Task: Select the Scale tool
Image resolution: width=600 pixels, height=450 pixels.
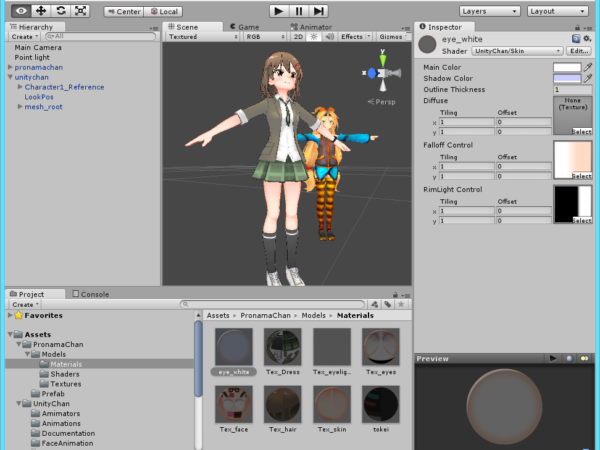Action: (x=80, y=11)
